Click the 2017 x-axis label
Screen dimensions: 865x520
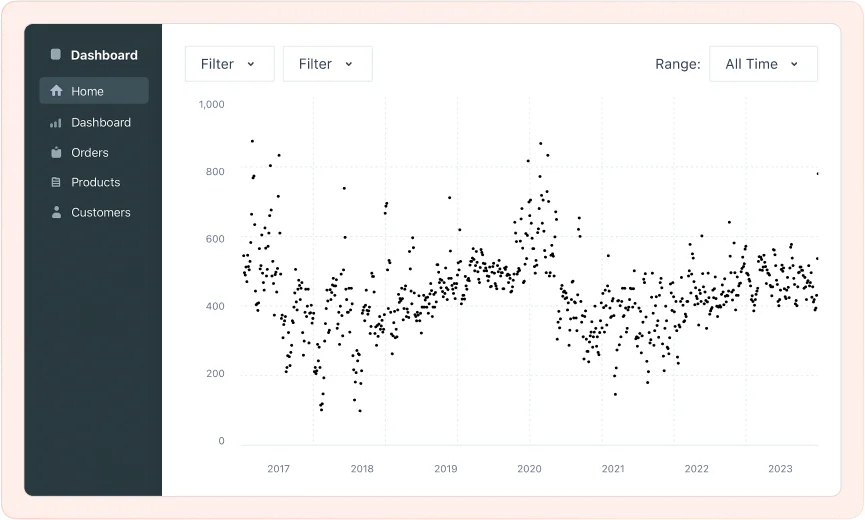pyautogui.click(x=278, y=469)
